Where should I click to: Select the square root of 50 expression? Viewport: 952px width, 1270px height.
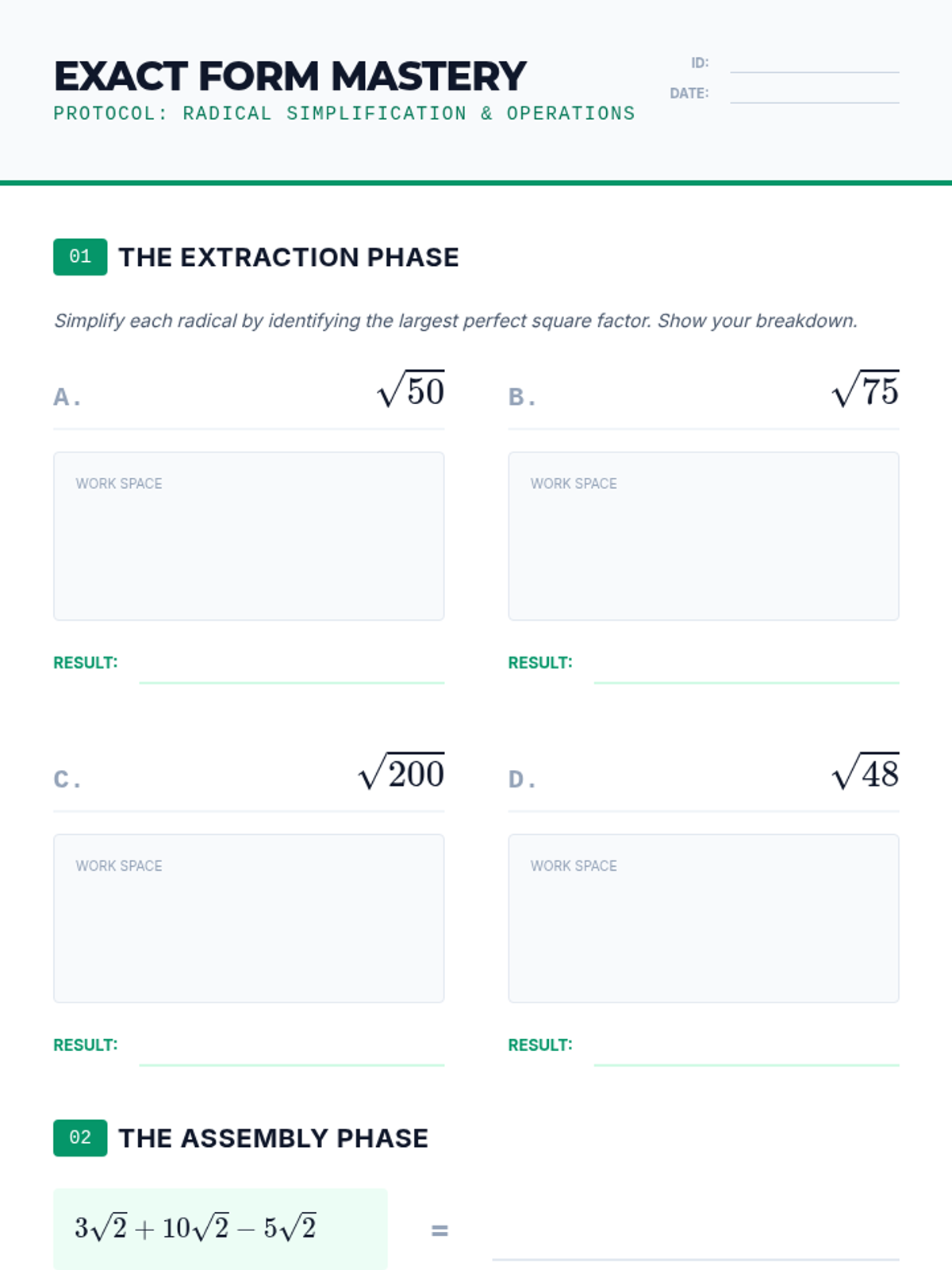click(411, 390)
